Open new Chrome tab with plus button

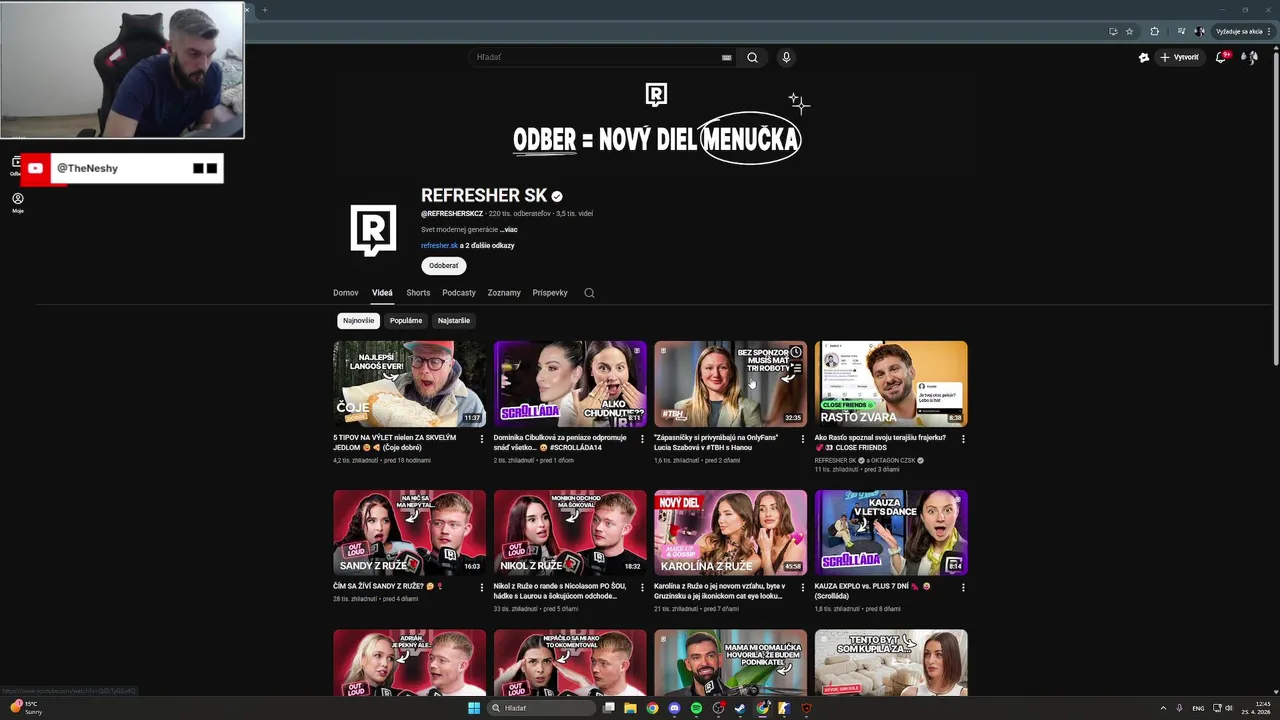pyautogui.click(x=265, y=10)
